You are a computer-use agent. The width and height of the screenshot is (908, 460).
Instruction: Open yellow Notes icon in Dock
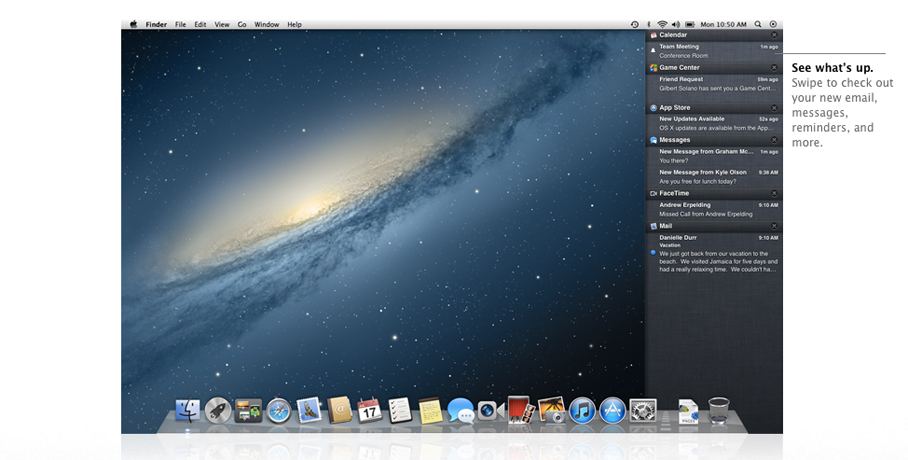430,410
